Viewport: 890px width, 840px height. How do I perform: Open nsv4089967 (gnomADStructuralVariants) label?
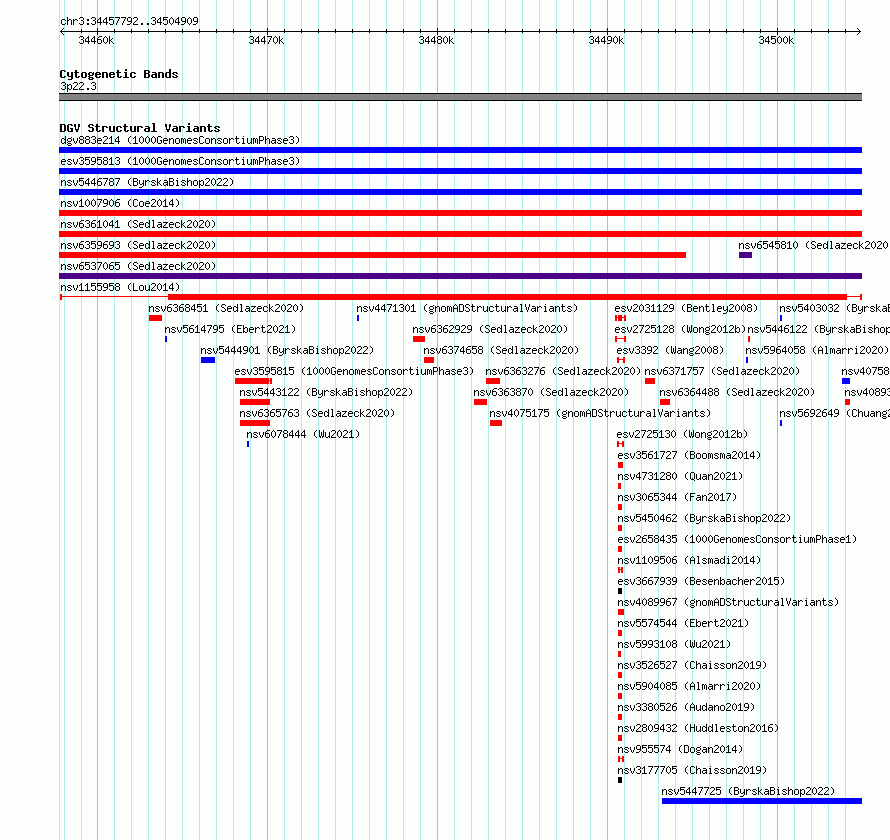(x=728, y=602)
